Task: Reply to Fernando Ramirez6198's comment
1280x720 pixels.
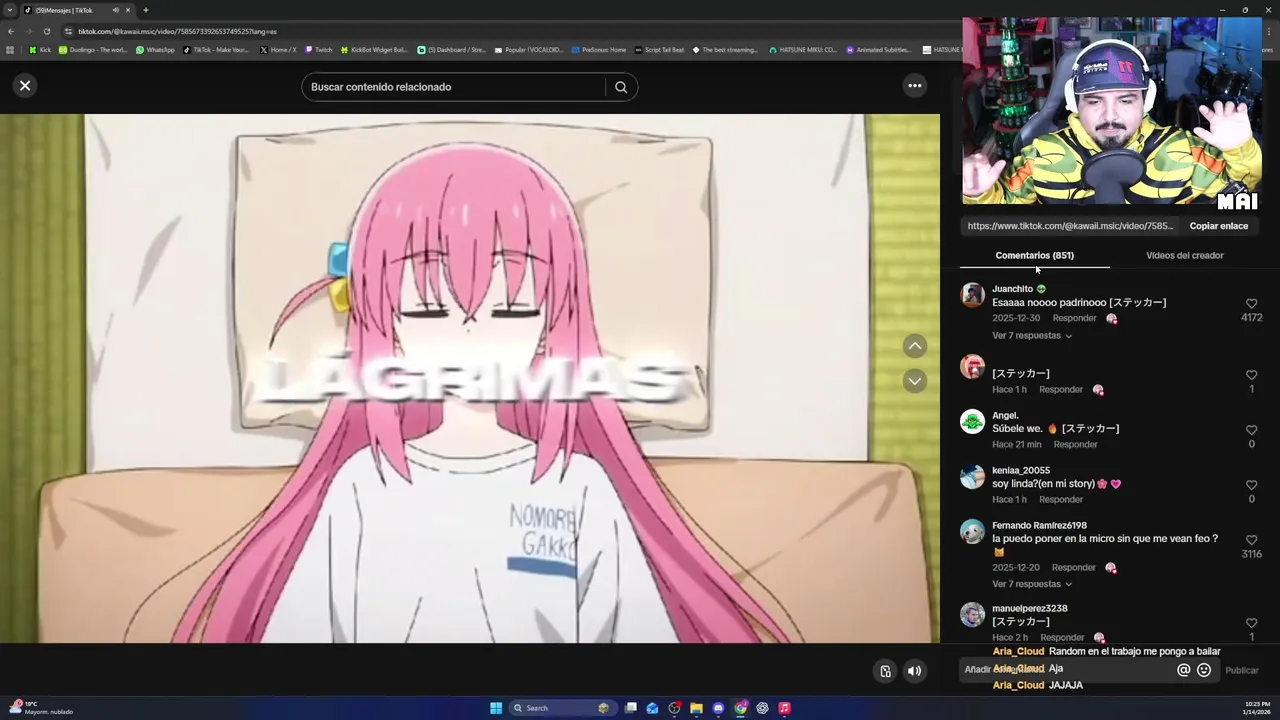Action: click(1074, 568)
